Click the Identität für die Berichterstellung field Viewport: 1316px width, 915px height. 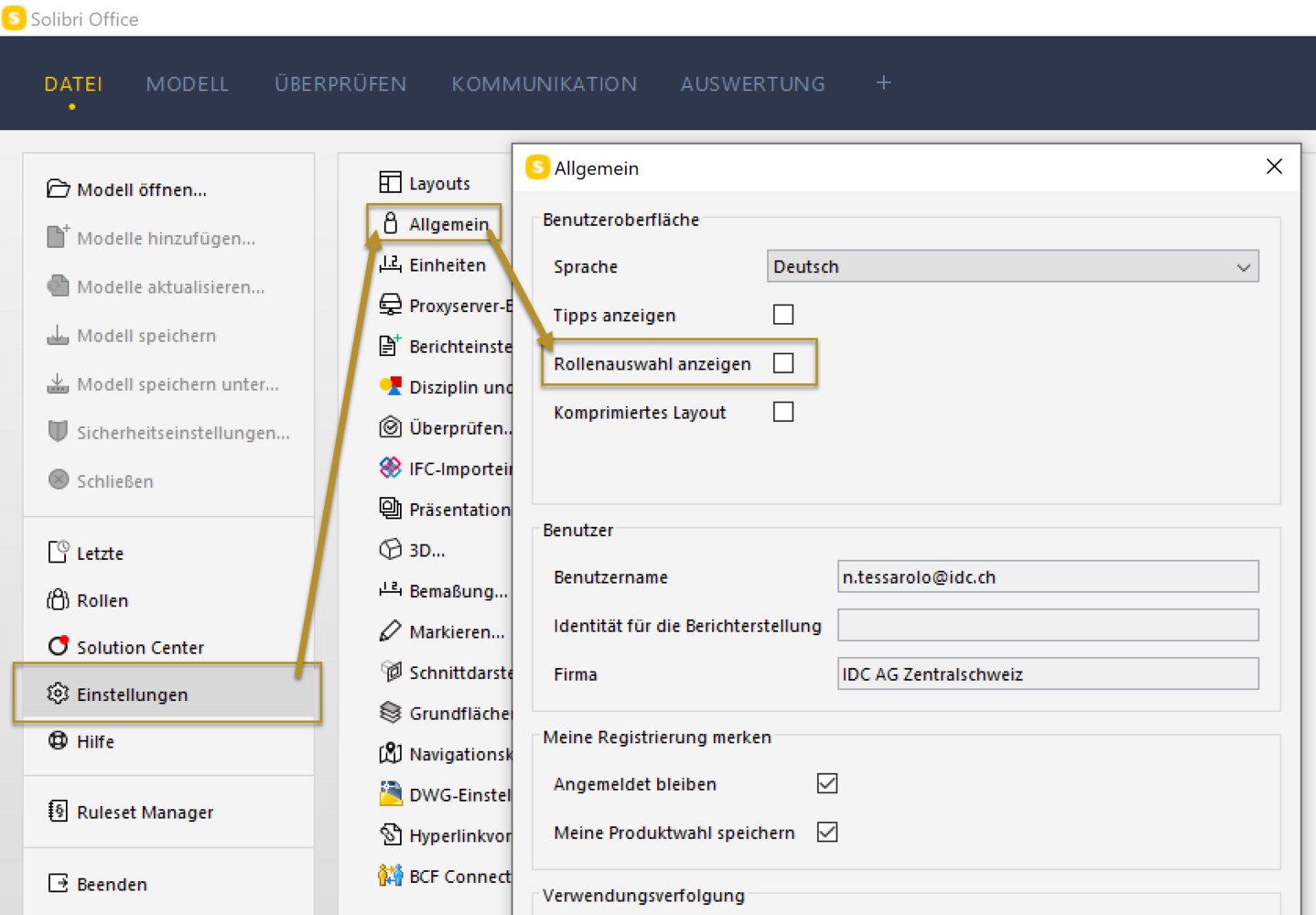[x=1048, y=625]
